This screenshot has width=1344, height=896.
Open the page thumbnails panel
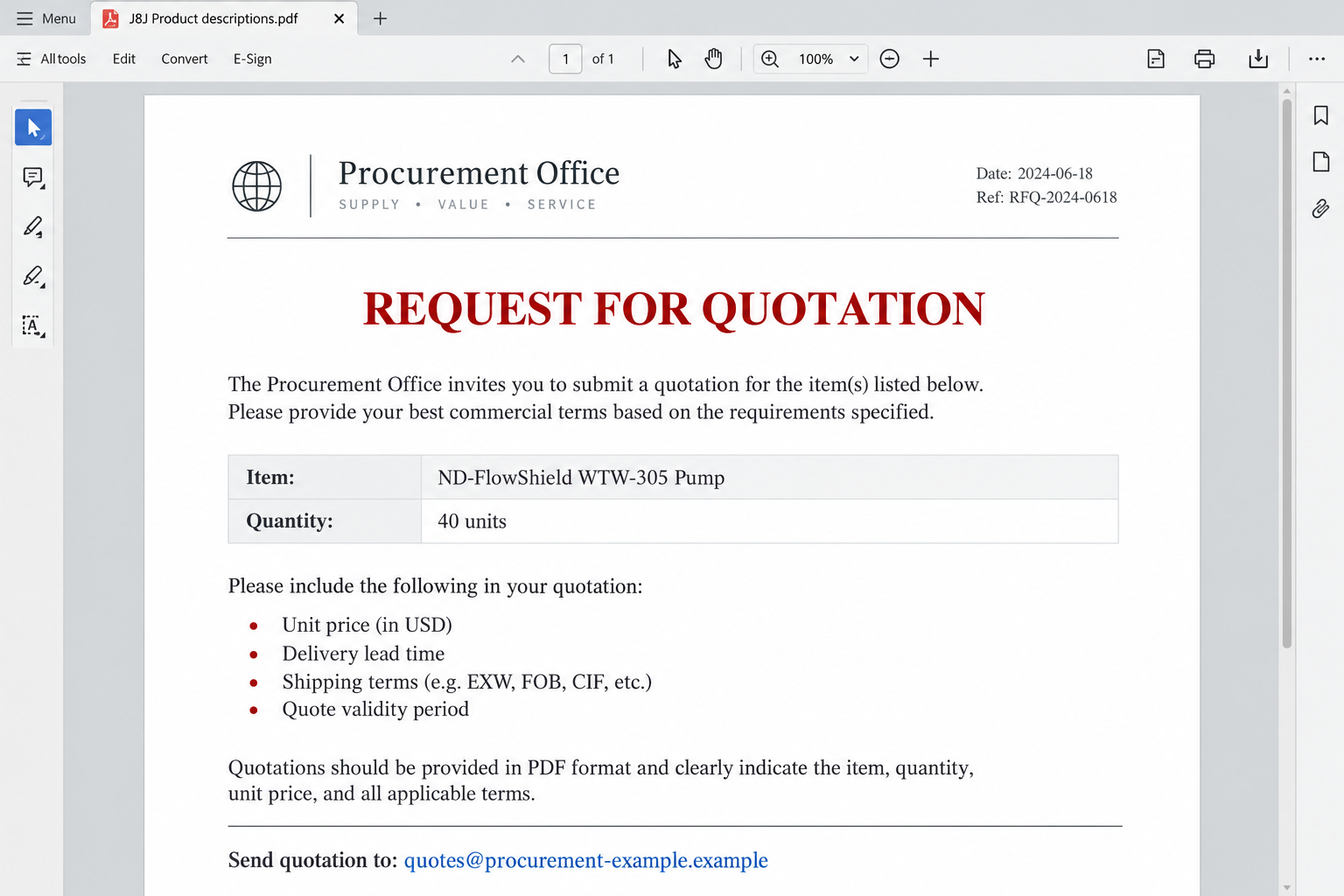(1321, 162)
